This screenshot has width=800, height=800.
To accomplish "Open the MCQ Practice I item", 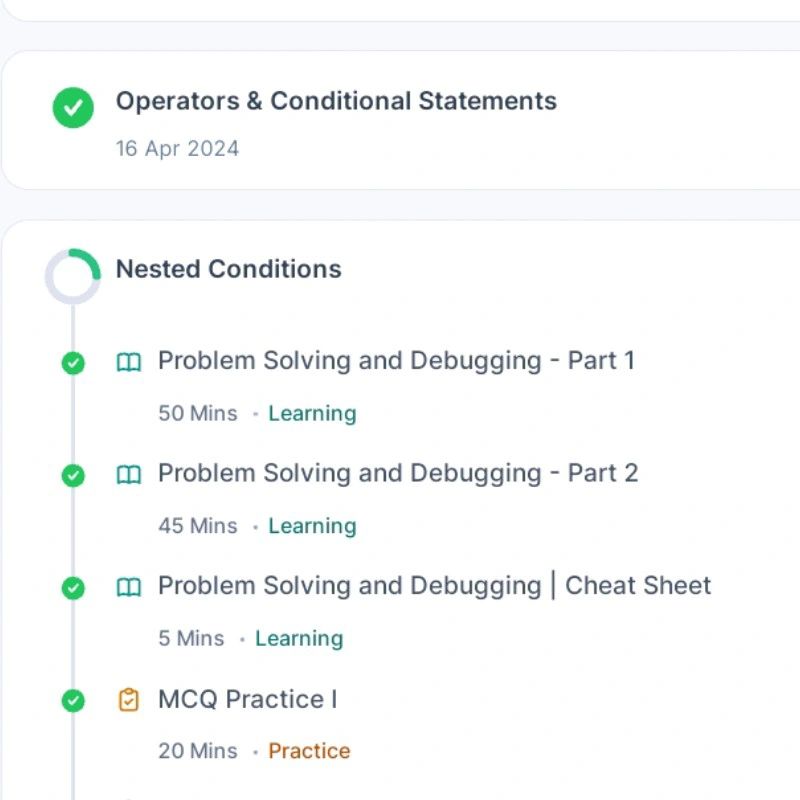I will pos(247,699).
